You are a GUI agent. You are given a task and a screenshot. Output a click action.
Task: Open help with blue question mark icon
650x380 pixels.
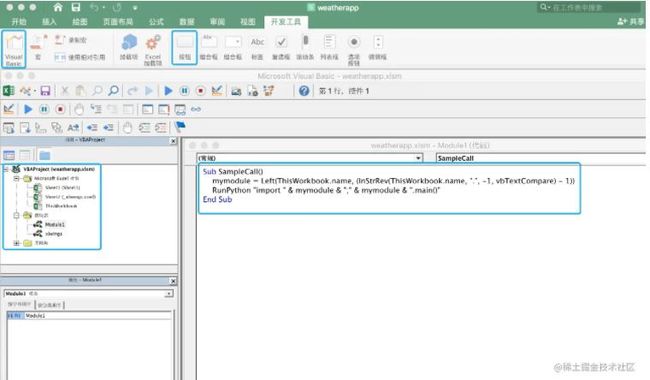click(304, 91)
